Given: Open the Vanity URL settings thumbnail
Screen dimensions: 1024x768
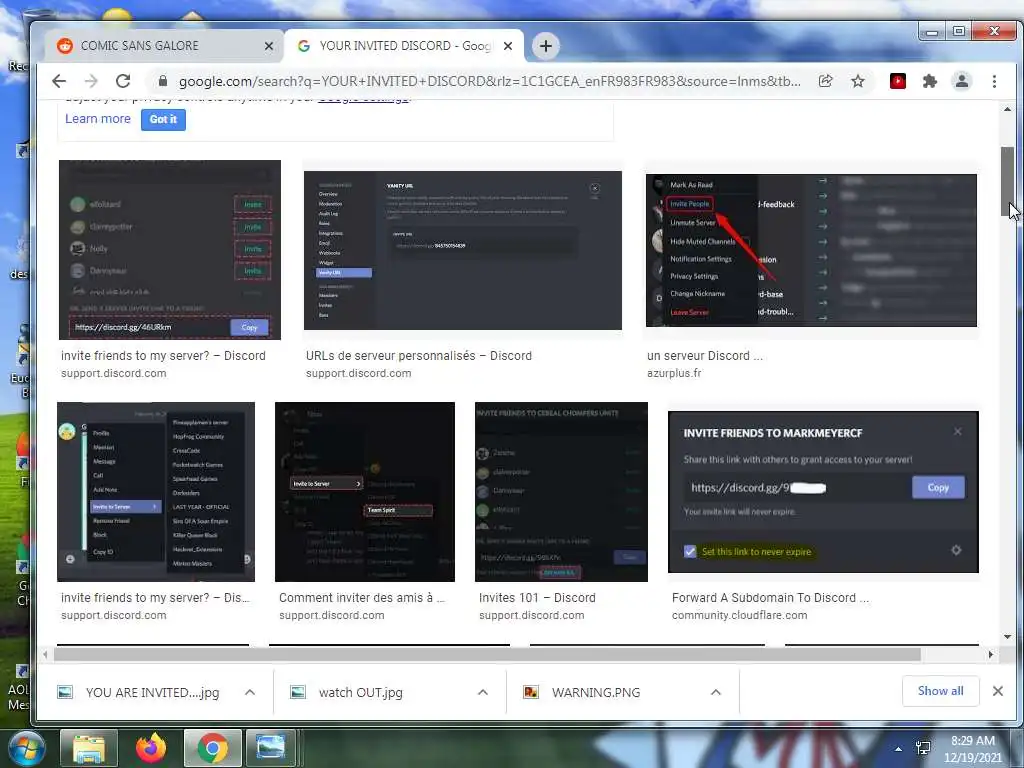Looking at the screenshot, I should pyautogui.click(x=462, y=250).
